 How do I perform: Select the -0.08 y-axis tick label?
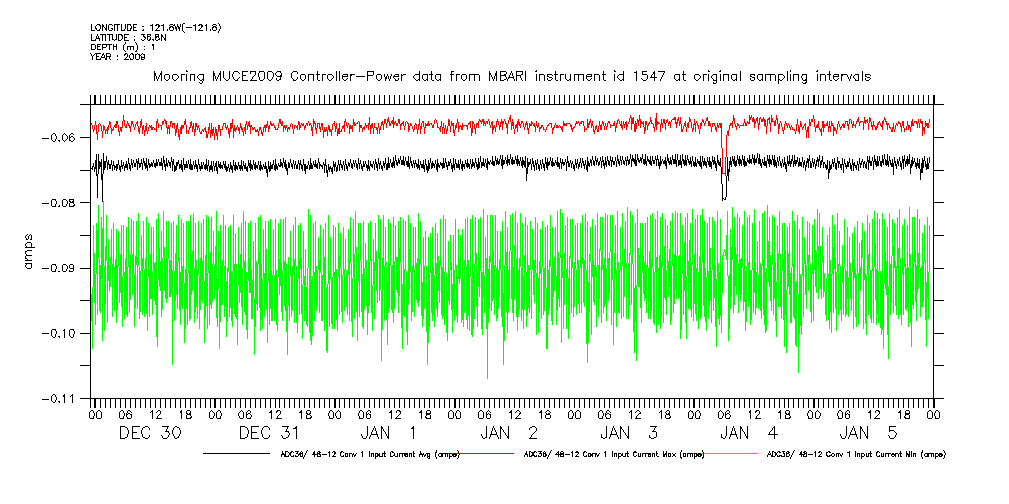coord(65,203)
